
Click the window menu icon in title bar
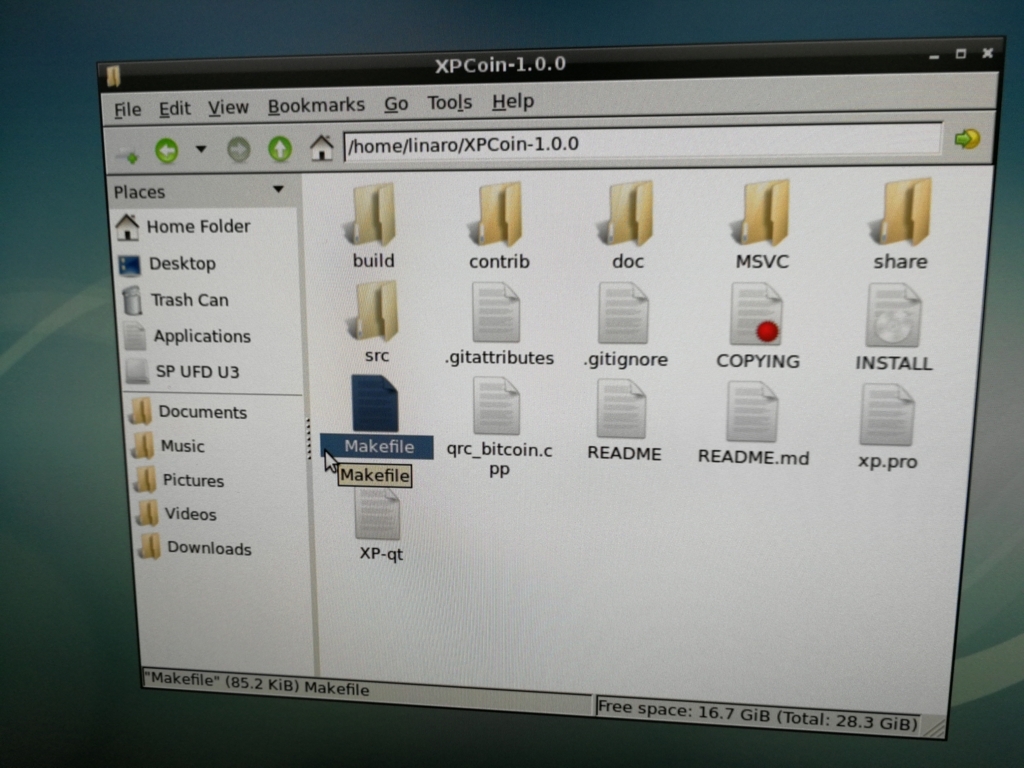[x=114, y=76]
